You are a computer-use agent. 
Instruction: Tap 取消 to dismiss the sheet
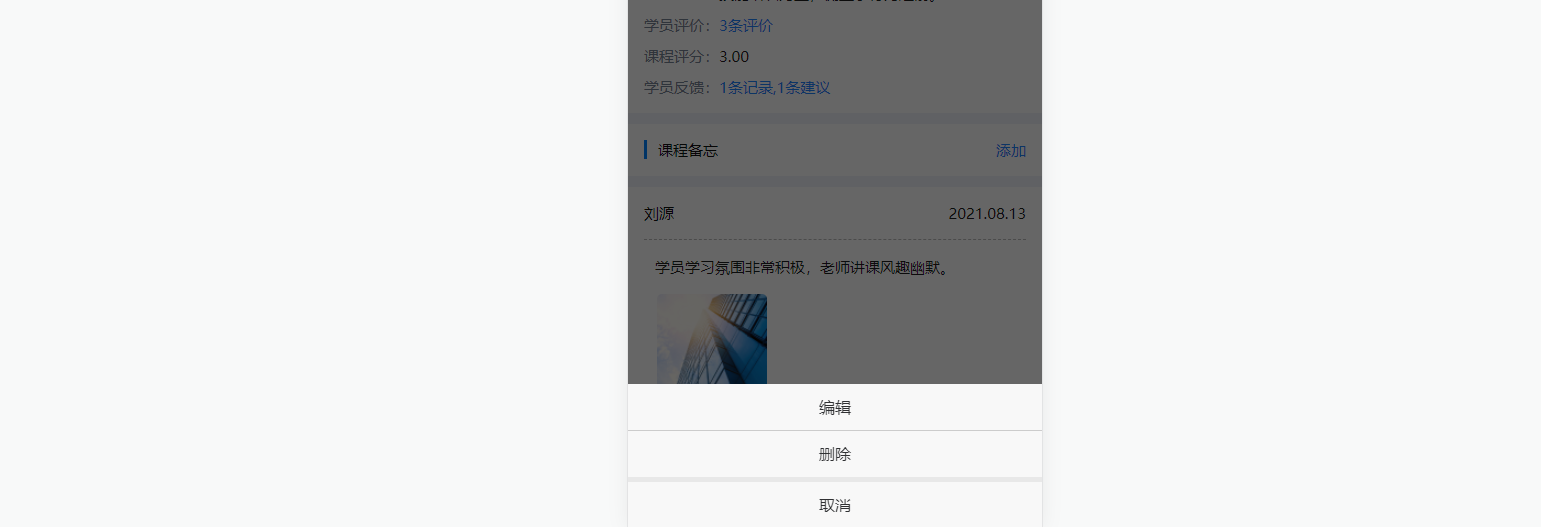coord(834,505)
